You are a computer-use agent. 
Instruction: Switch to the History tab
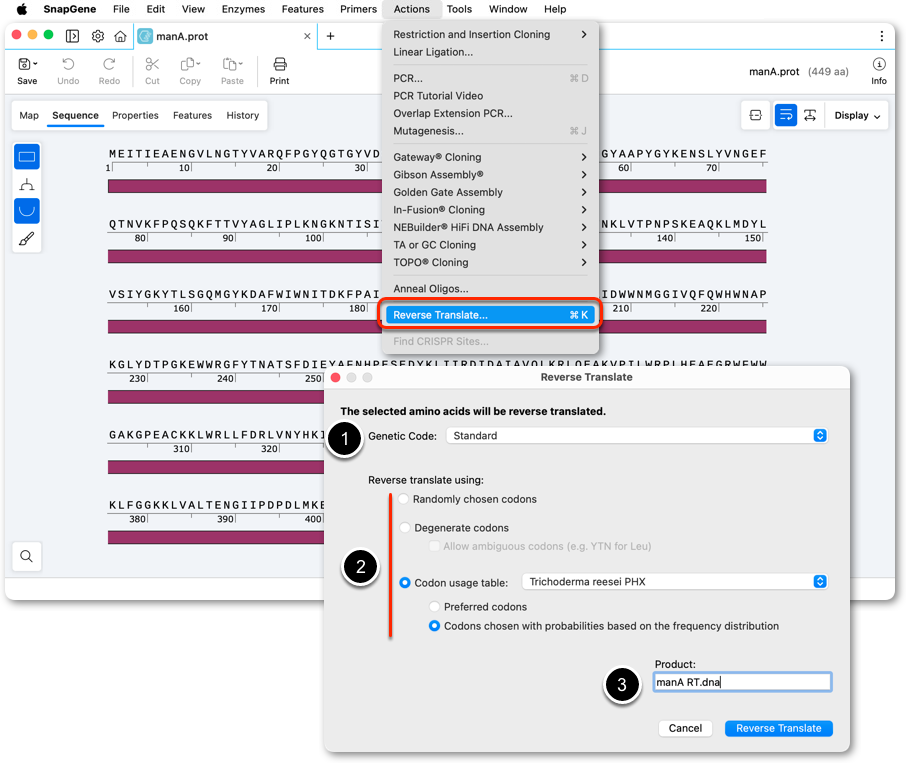243,116
